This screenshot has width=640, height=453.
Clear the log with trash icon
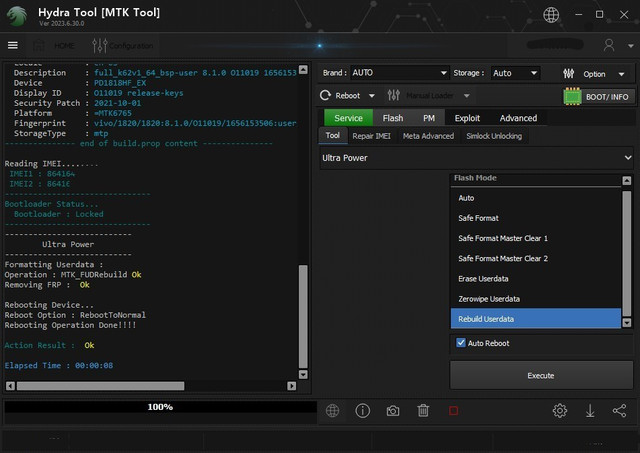[423, 411]
